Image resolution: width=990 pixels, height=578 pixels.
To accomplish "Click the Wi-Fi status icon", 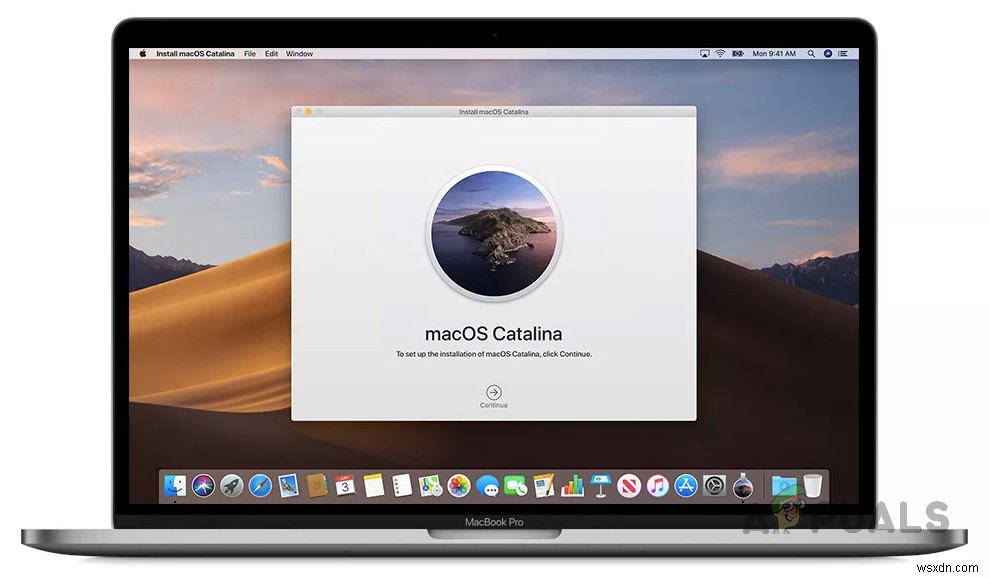I will [721, 53].
